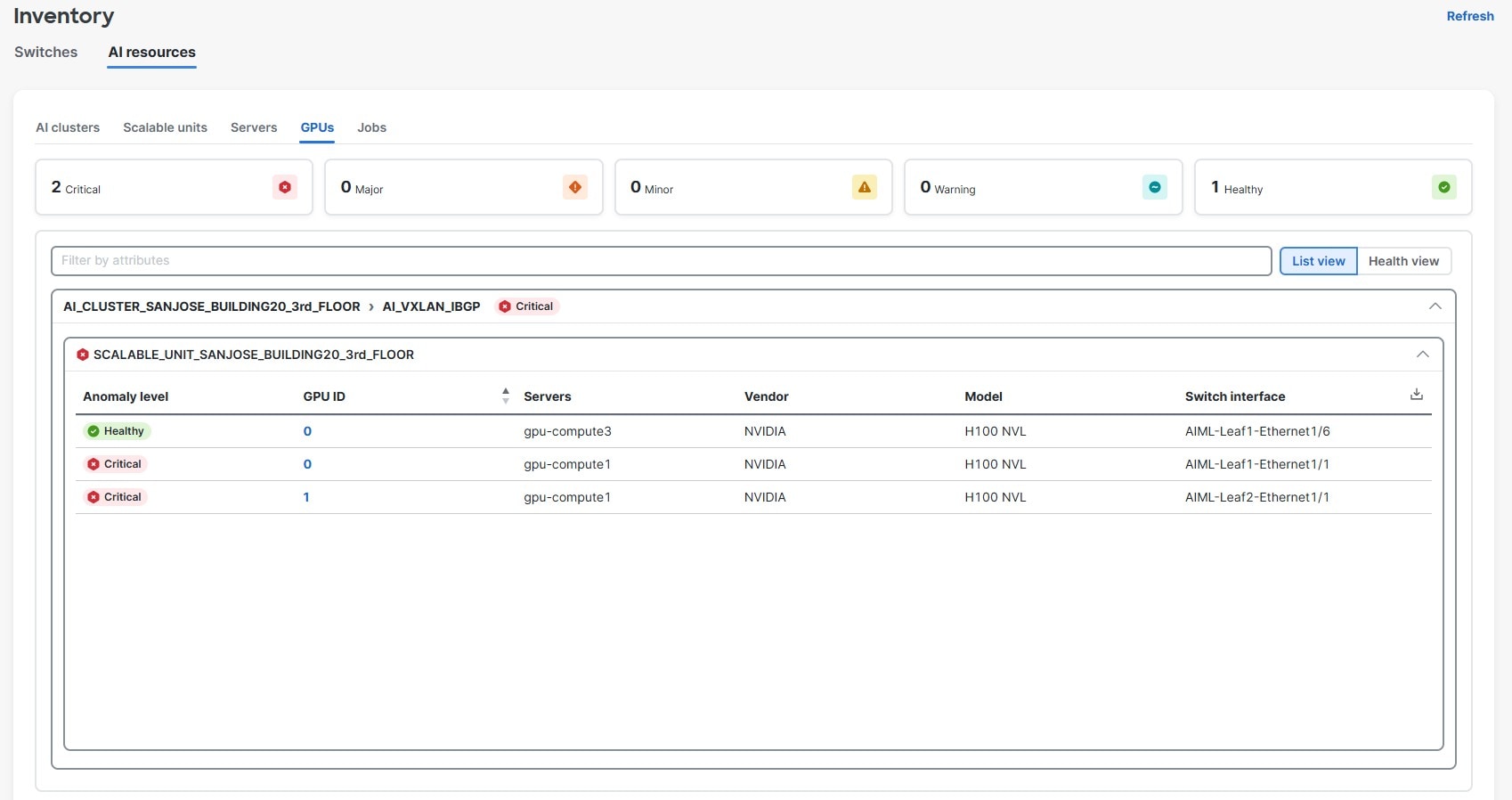The width and height of the screenshot is (1512, 800).
Task: Click the red icon beside SCALABLE_UNIT_SANJOSE_BUILDING20_3rd_FLOOR
Action: click(x=83, y=355)
